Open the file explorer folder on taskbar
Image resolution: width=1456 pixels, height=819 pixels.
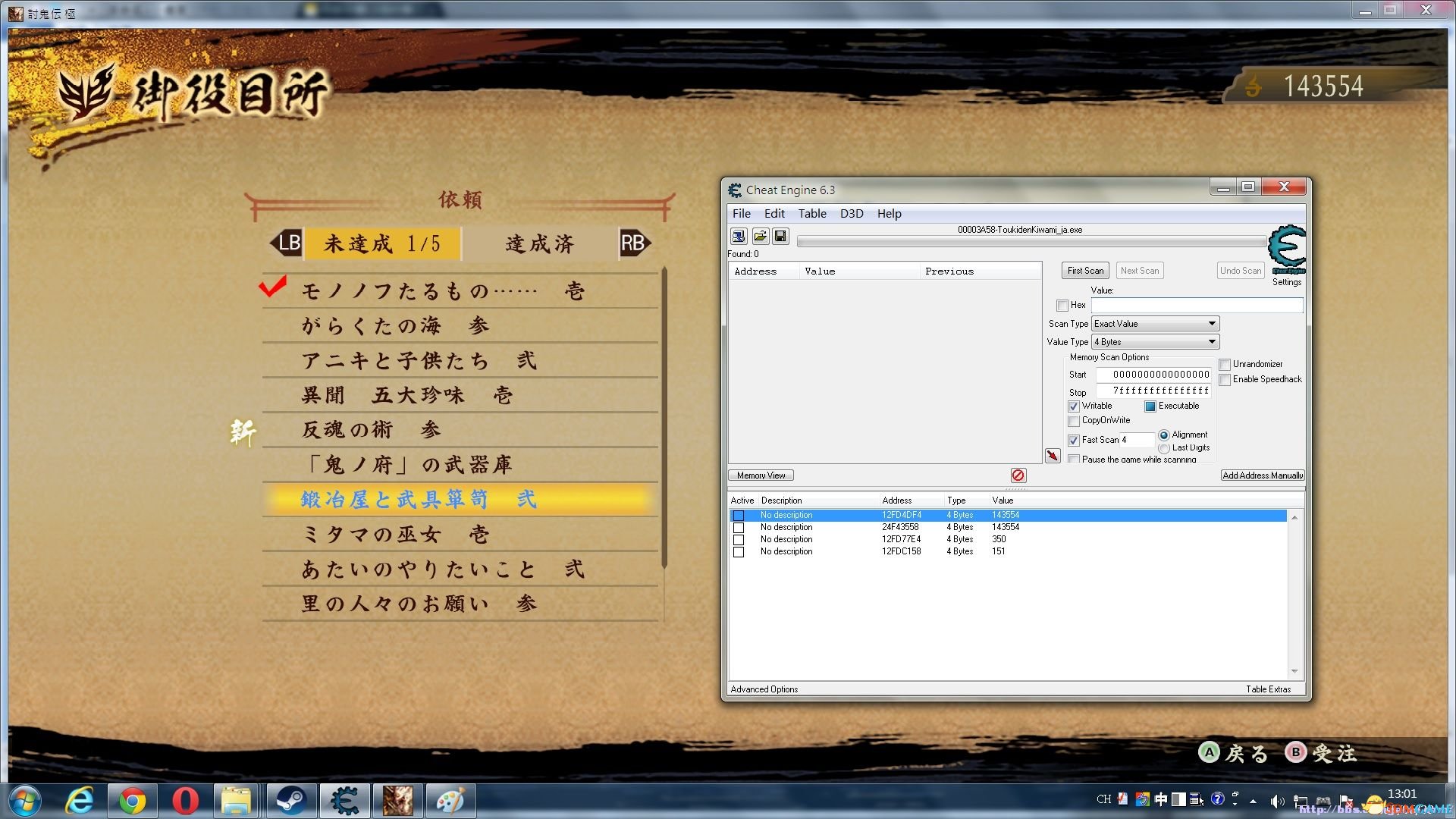point(237,801)
